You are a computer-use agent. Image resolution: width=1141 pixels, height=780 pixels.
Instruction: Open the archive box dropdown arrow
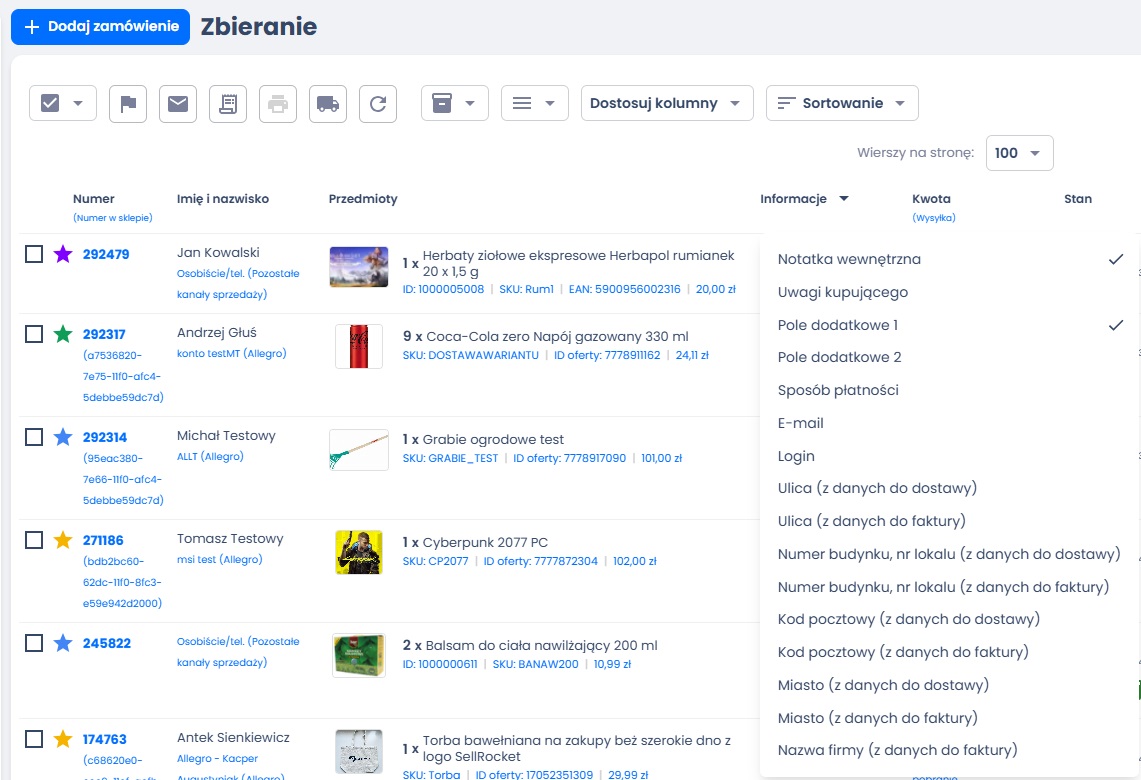(x=470, y=103)
